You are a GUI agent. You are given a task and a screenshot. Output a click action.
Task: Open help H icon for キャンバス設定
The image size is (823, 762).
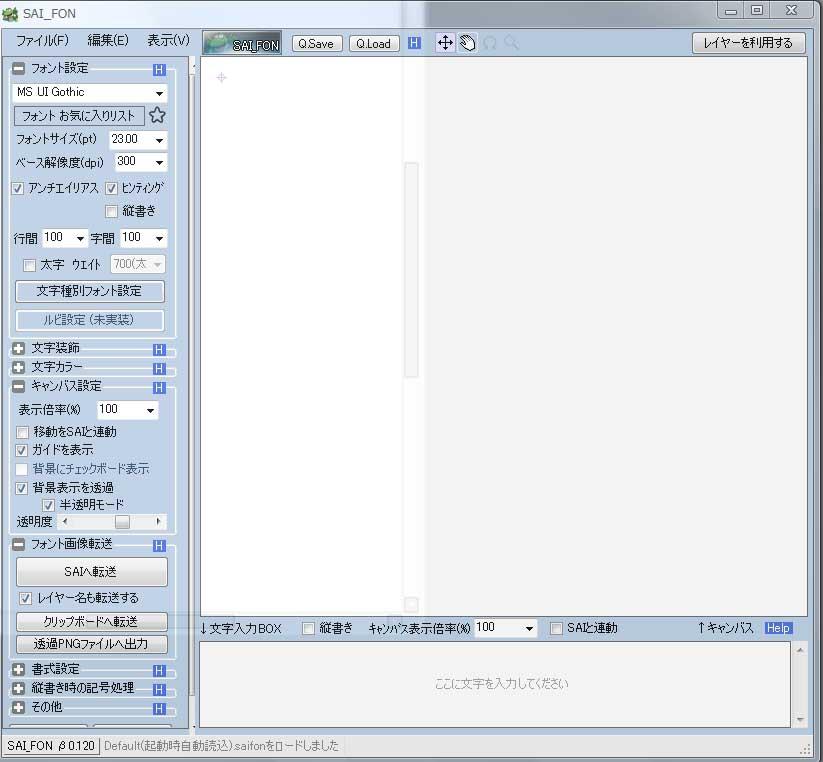click(x=159, y=388)
